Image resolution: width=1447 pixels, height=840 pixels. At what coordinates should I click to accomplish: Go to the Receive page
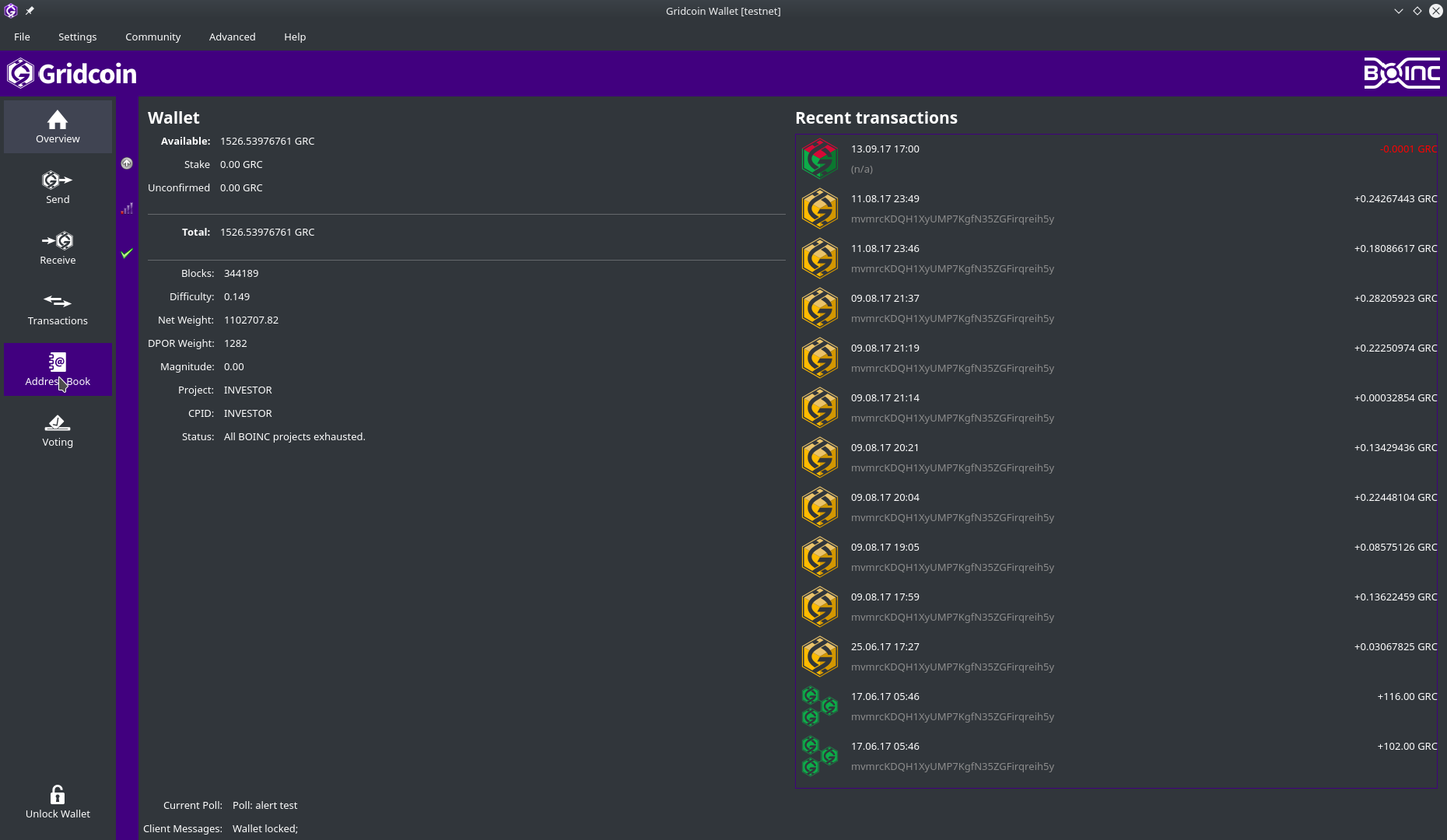(x=58, y=248)
